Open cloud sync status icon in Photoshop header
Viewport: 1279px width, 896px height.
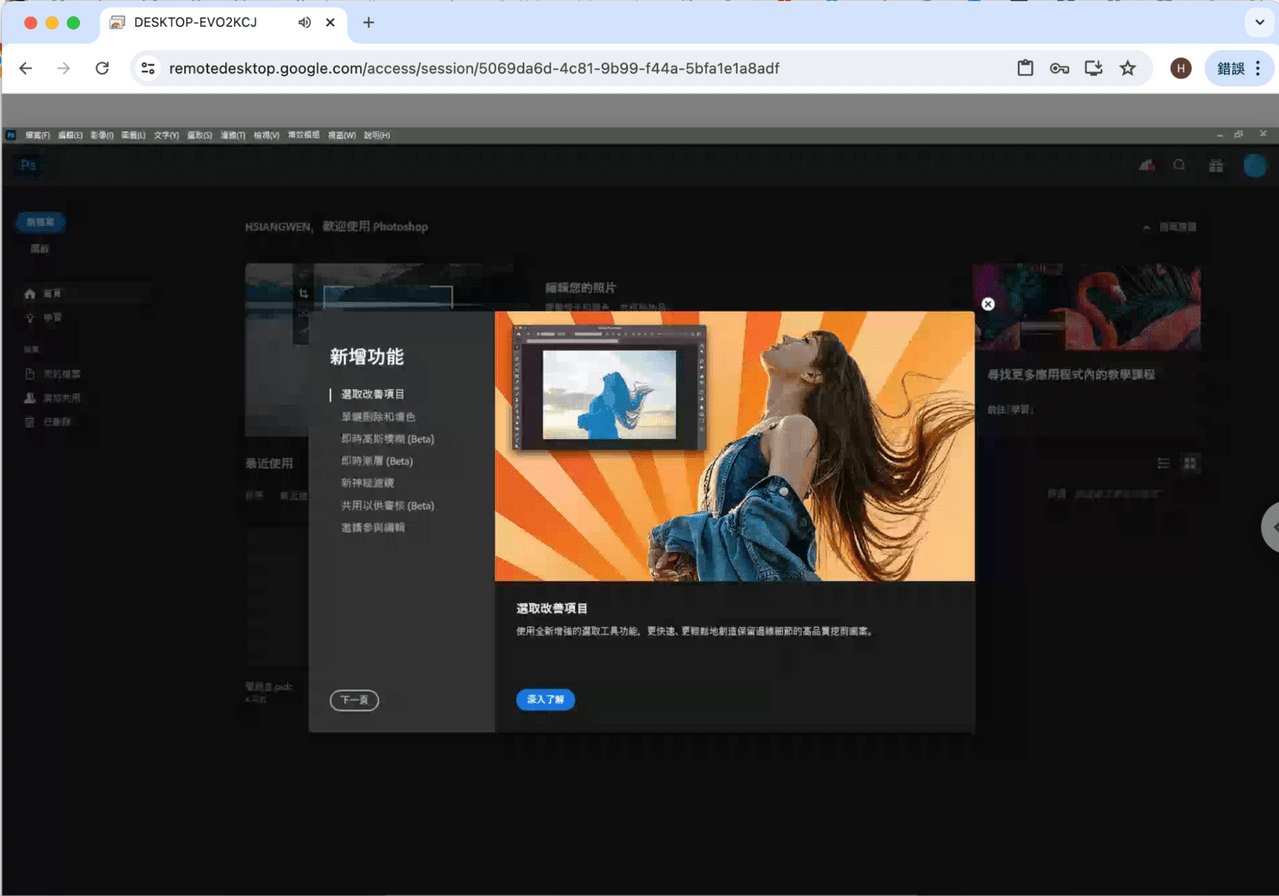click(1147, 166)
